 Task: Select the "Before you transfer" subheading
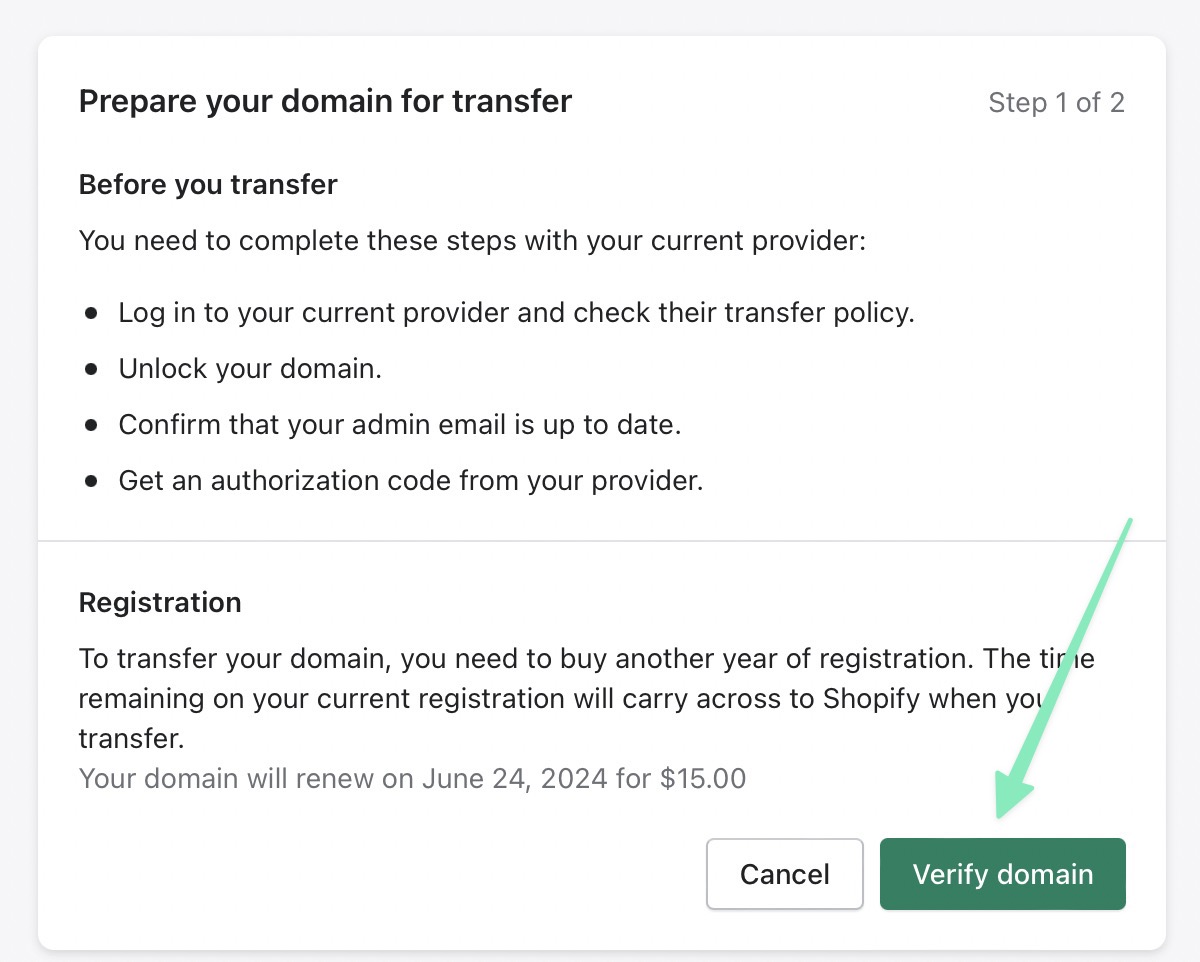pyautogui.click(x=208, y=185)
